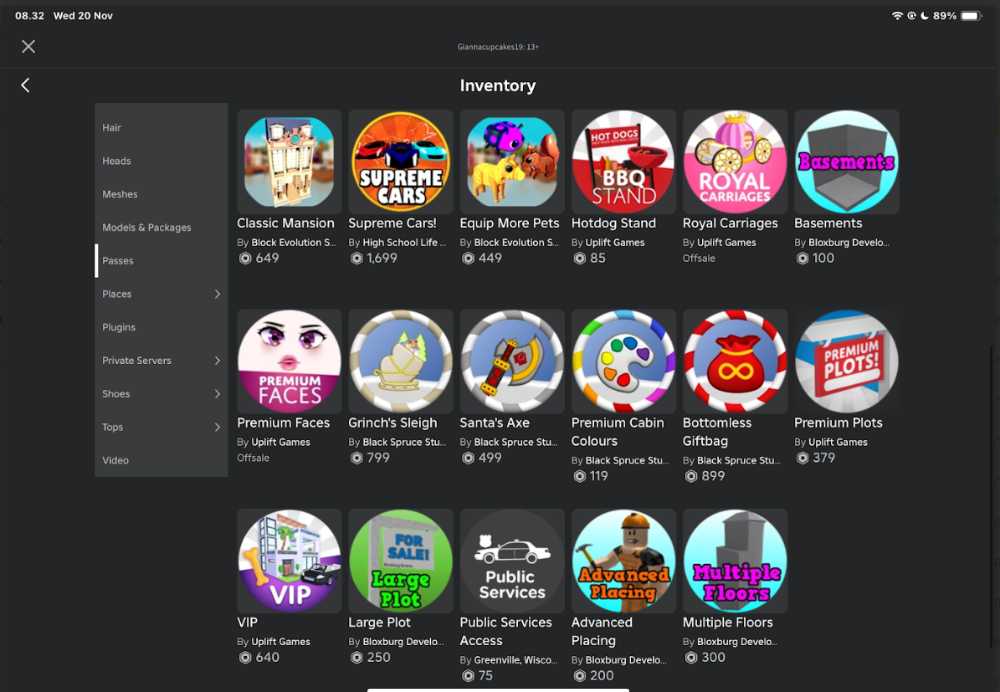Viewport: 1000px width, 692px height.
Task: Open the Royal Carriages pass icon
Action: pyautogui.click(x=735, y=162)
